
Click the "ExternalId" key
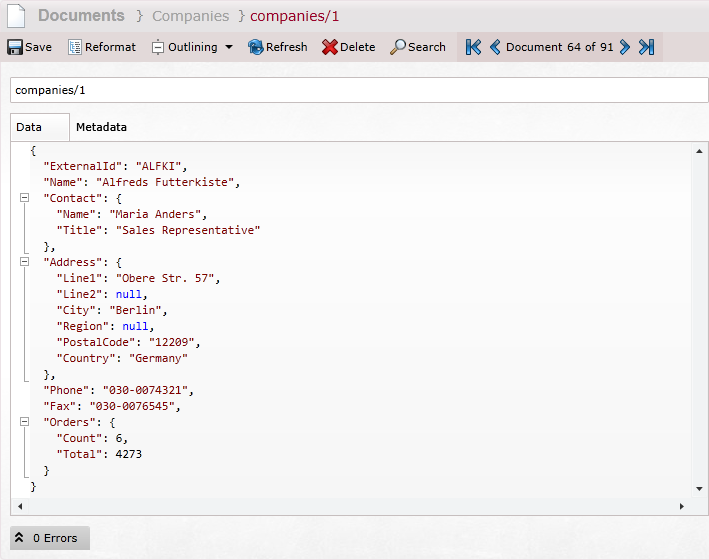point(83,166)
